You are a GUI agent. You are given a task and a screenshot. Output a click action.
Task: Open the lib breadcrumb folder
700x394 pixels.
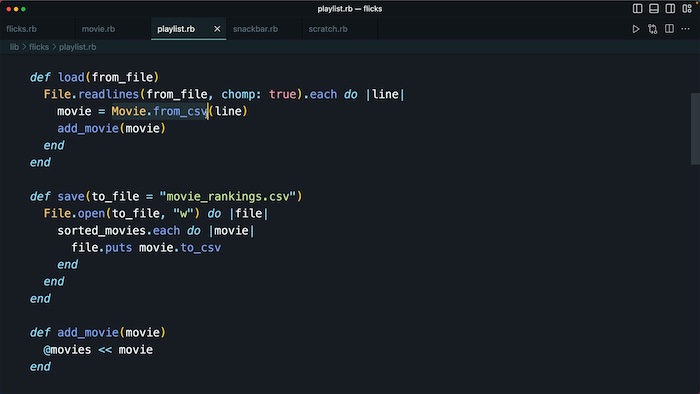click(14, 47)
